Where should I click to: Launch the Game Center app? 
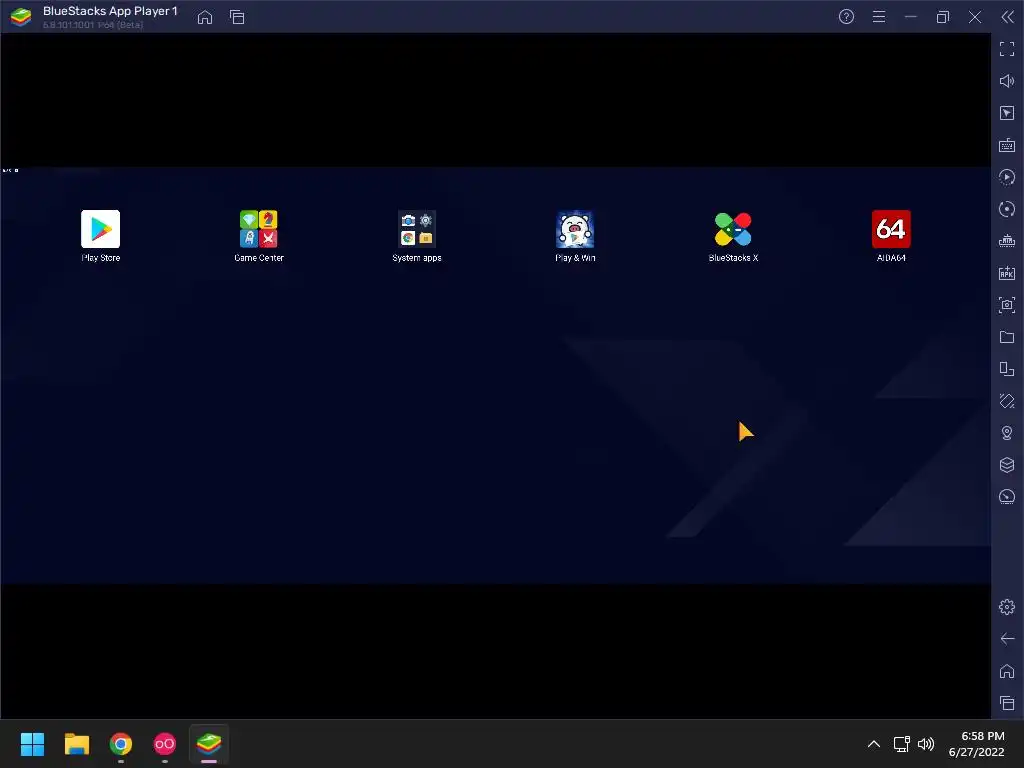coord(259,229)
